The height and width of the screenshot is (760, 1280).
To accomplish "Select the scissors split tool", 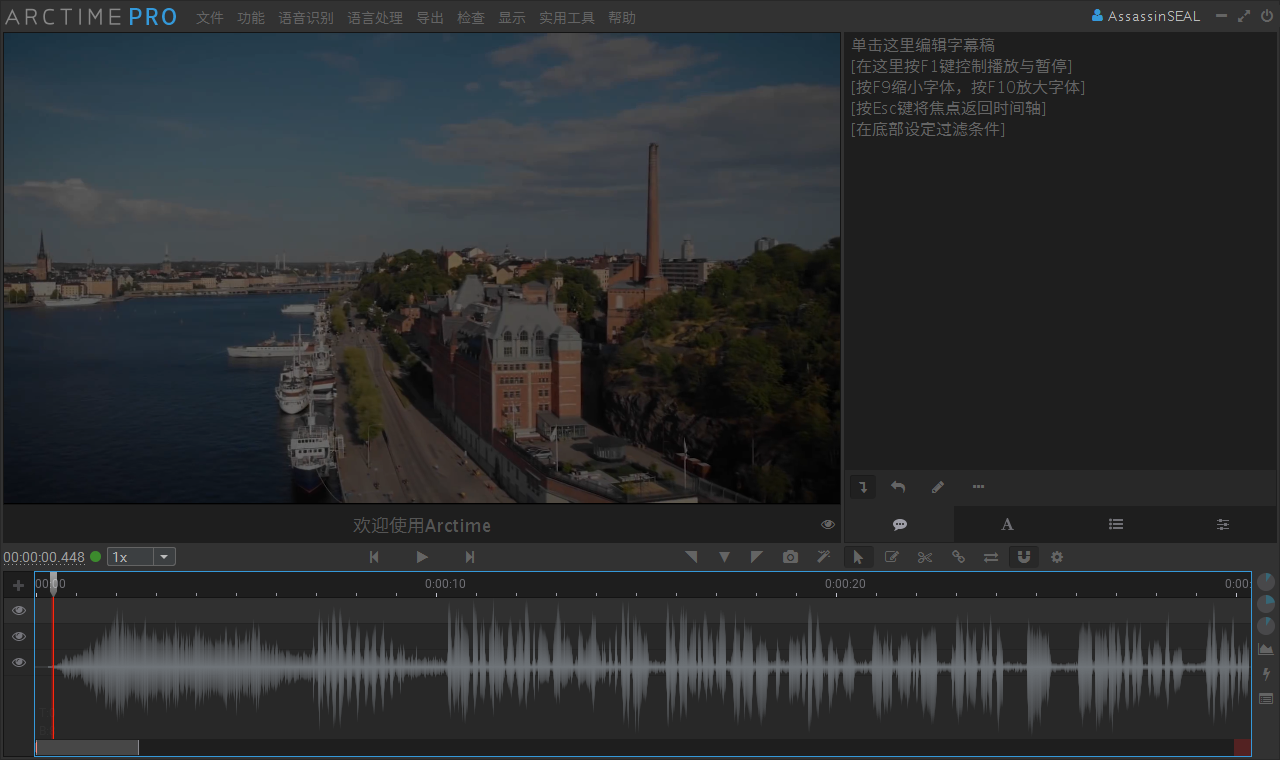I will pyautogui.click(x=925, y=557).
